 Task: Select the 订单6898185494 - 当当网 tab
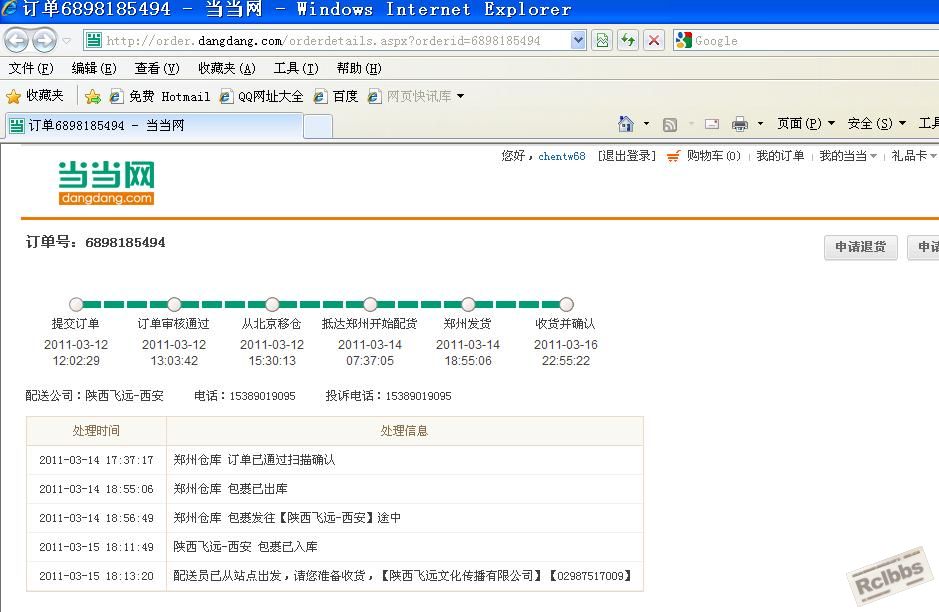[154, 126]
